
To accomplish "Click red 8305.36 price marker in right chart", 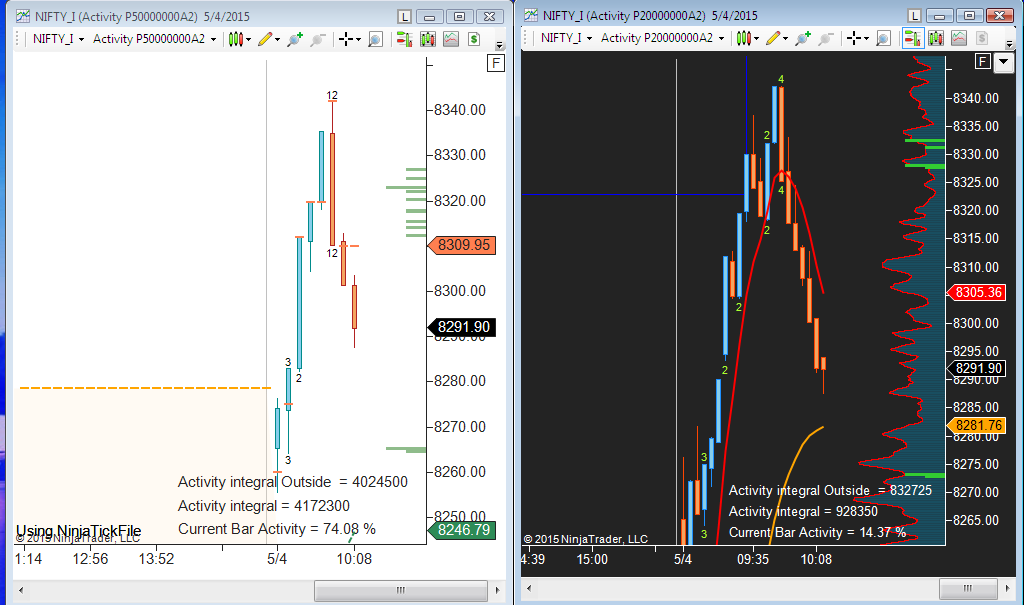I will pos(976,293).
